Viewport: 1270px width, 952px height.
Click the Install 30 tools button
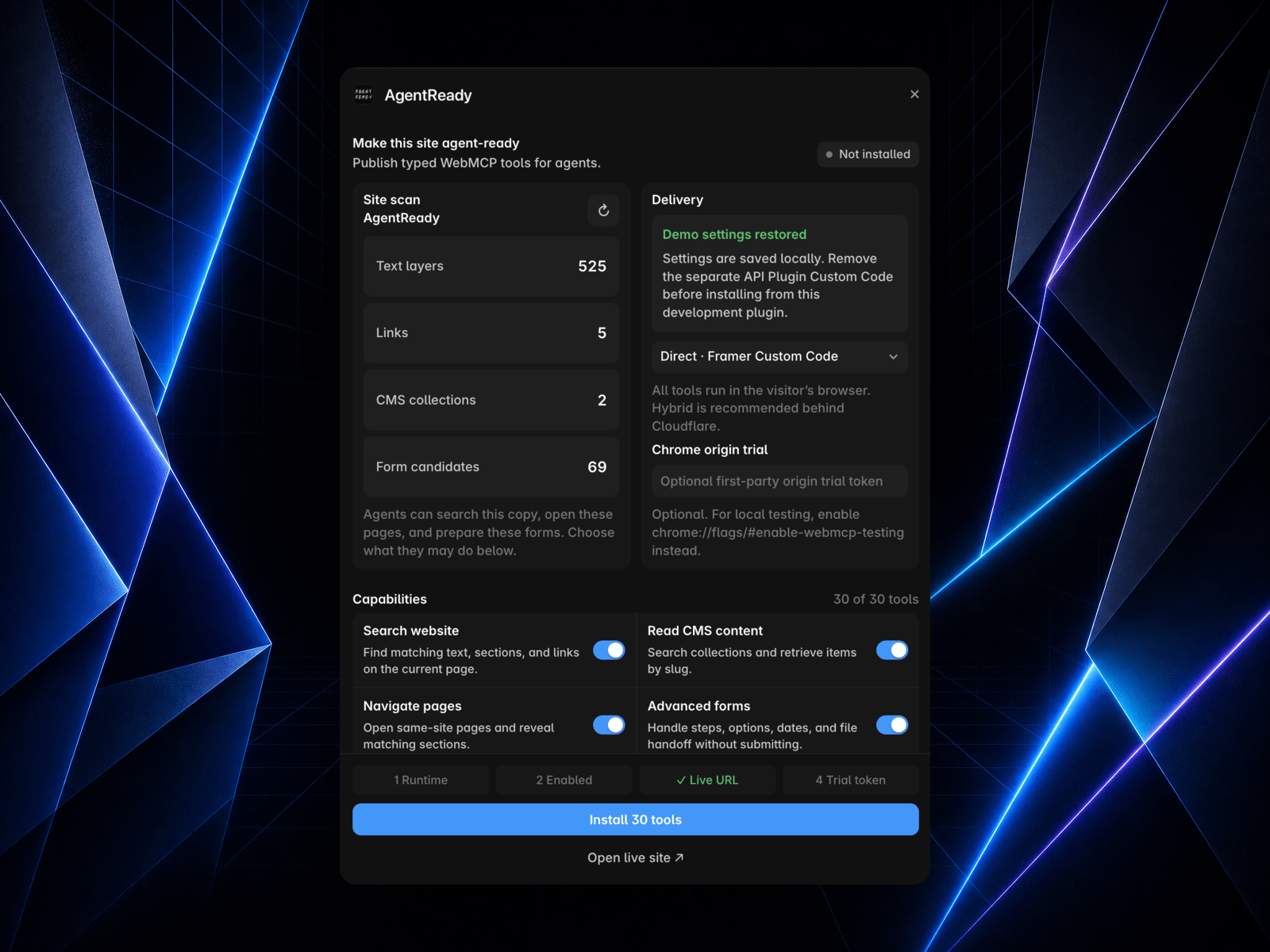[636, 820]
